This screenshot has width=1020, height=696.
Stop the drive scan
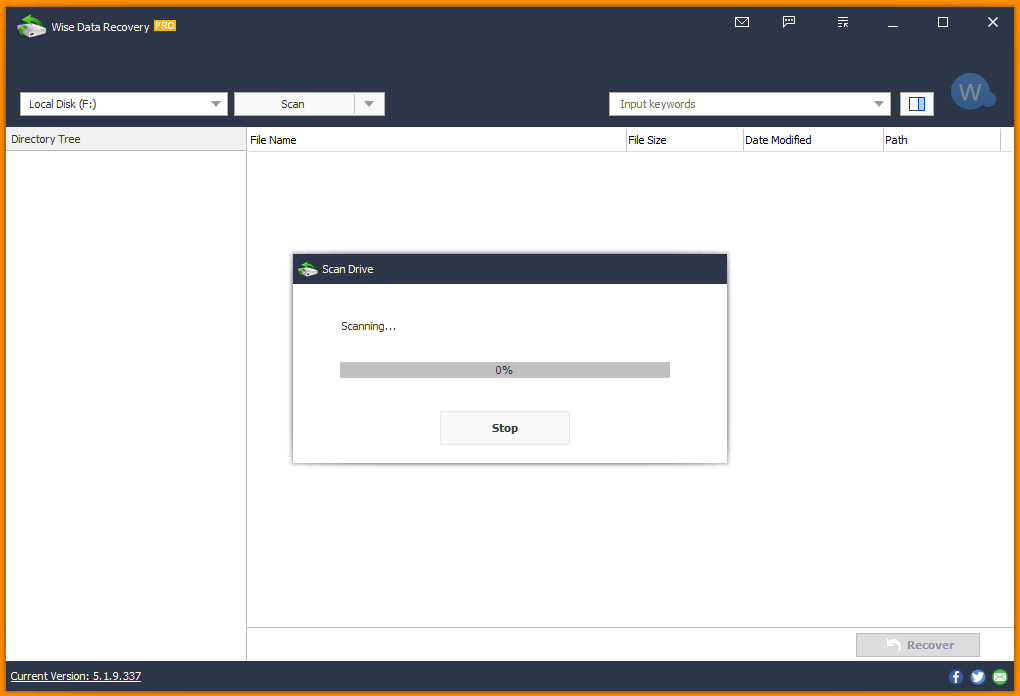pos(505,428)
